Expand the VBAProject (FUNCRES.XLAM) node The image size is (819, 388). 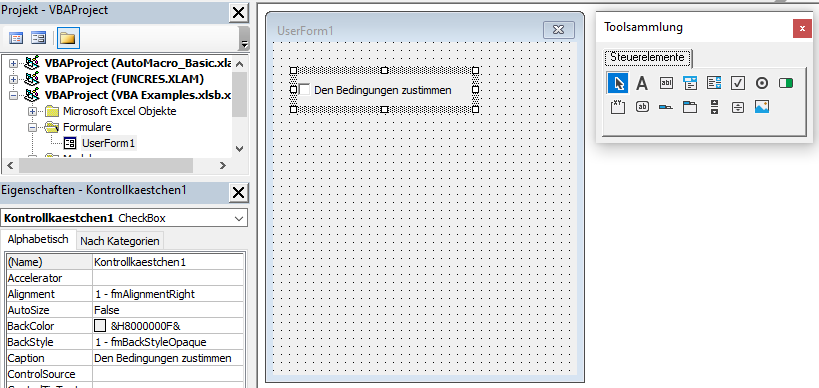[14, 79]
